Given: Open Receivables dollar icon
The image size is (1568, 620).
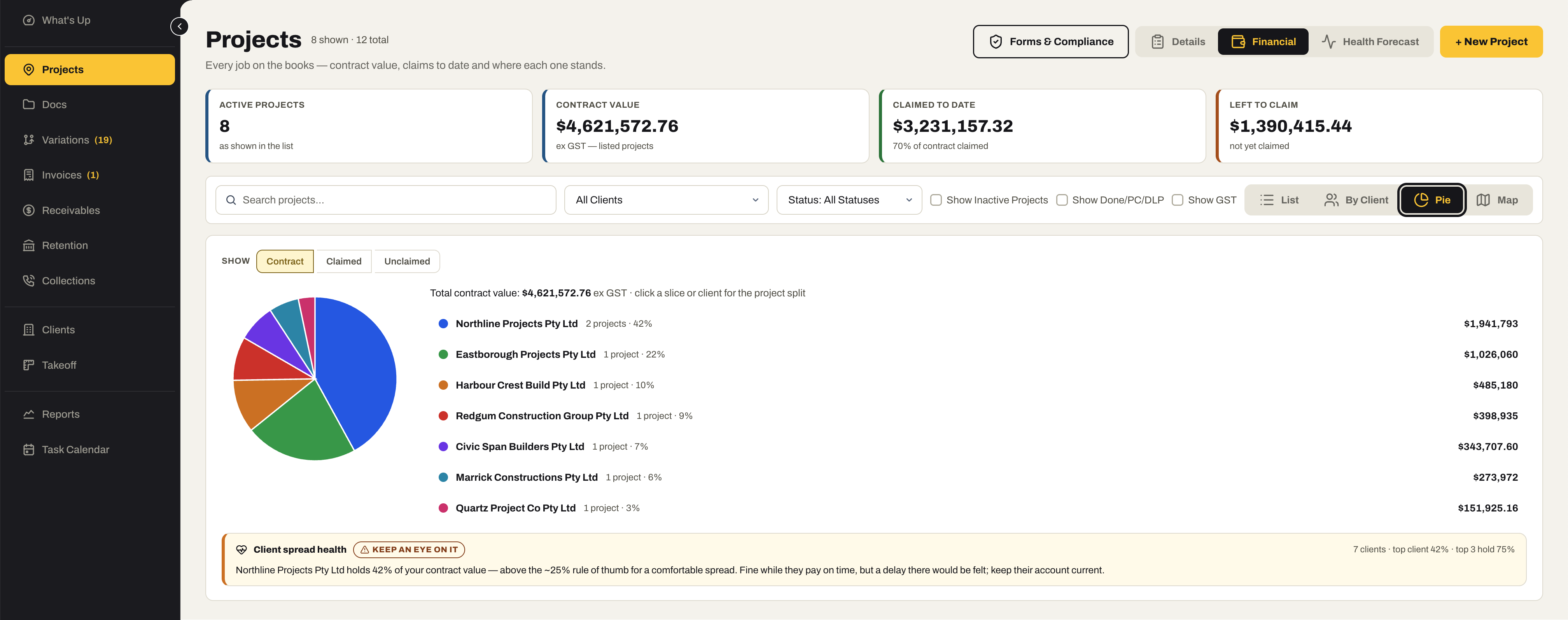Looking at the screenshot, I should tap(29, 210).
